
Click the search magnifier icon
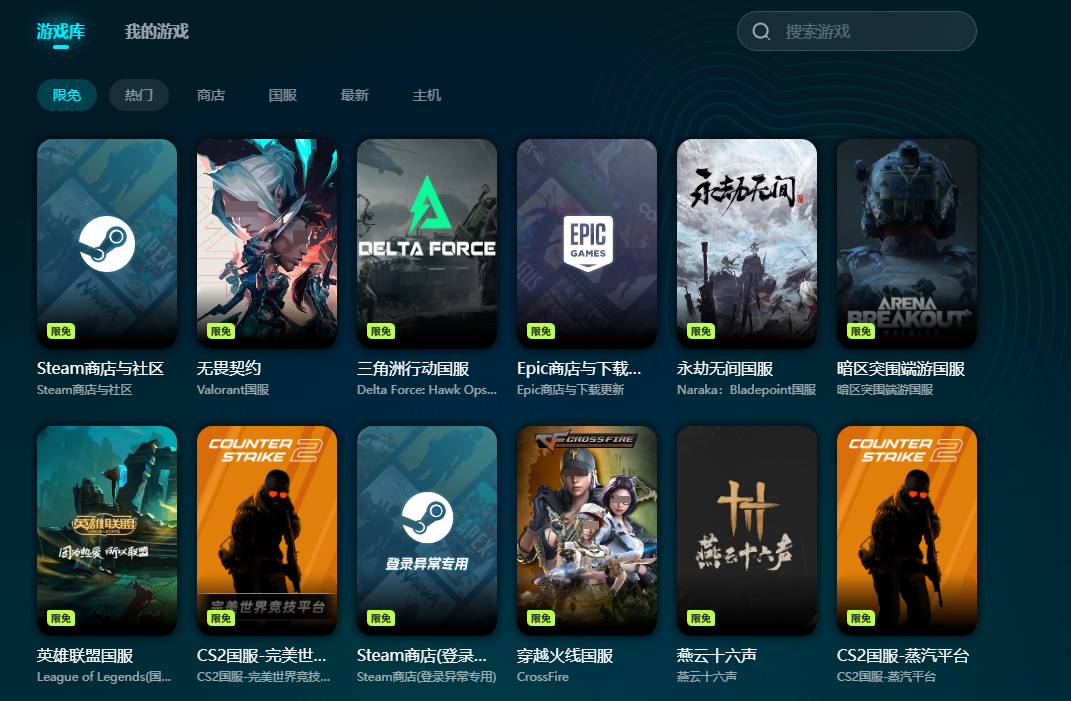click(761, 31)
